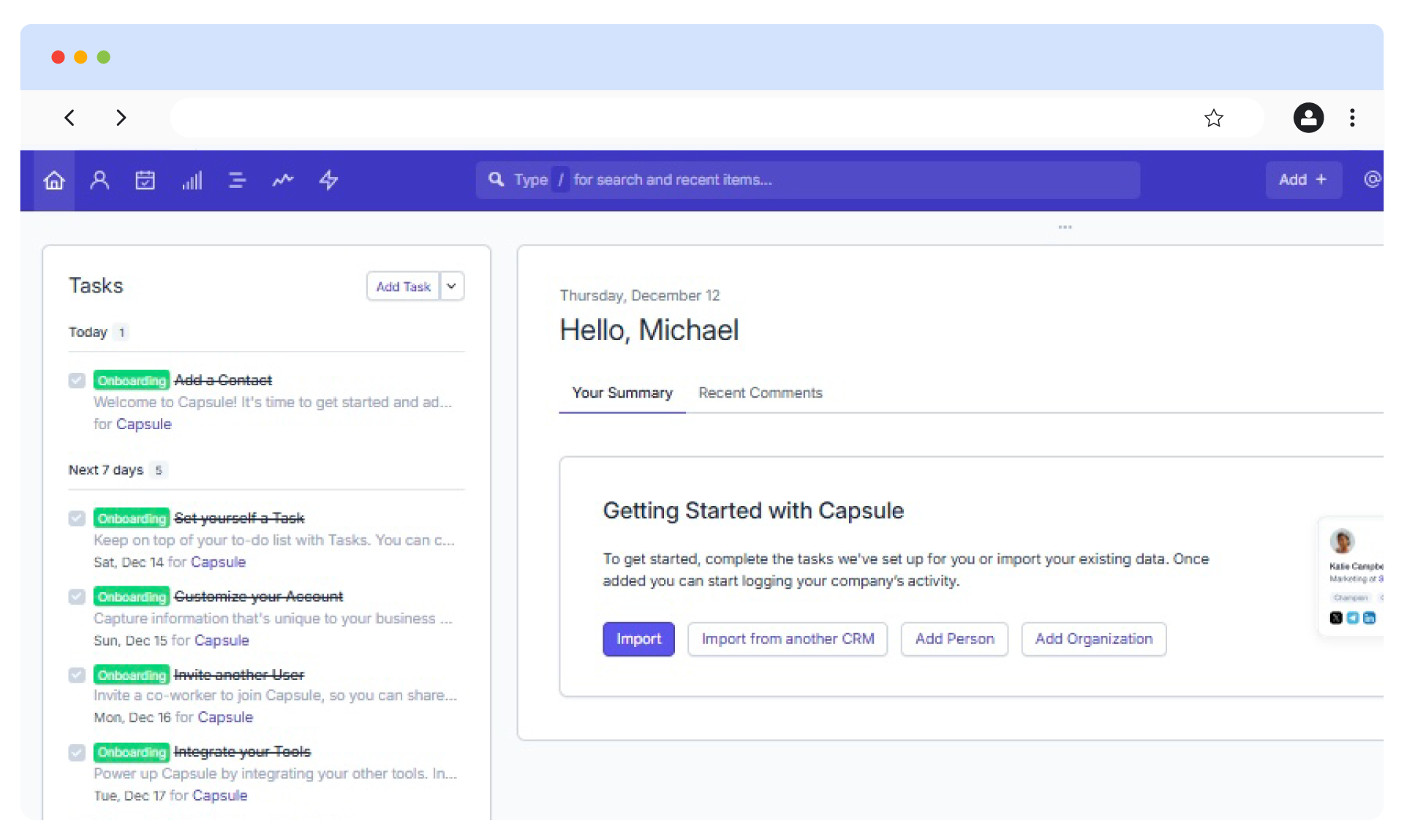Toggle the Invite another User checkbox
1404x840 pixels.
(77, 675)
